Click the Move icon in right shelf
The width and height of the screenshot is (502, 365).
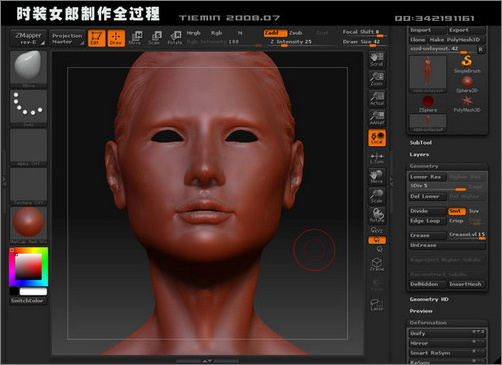377,177
